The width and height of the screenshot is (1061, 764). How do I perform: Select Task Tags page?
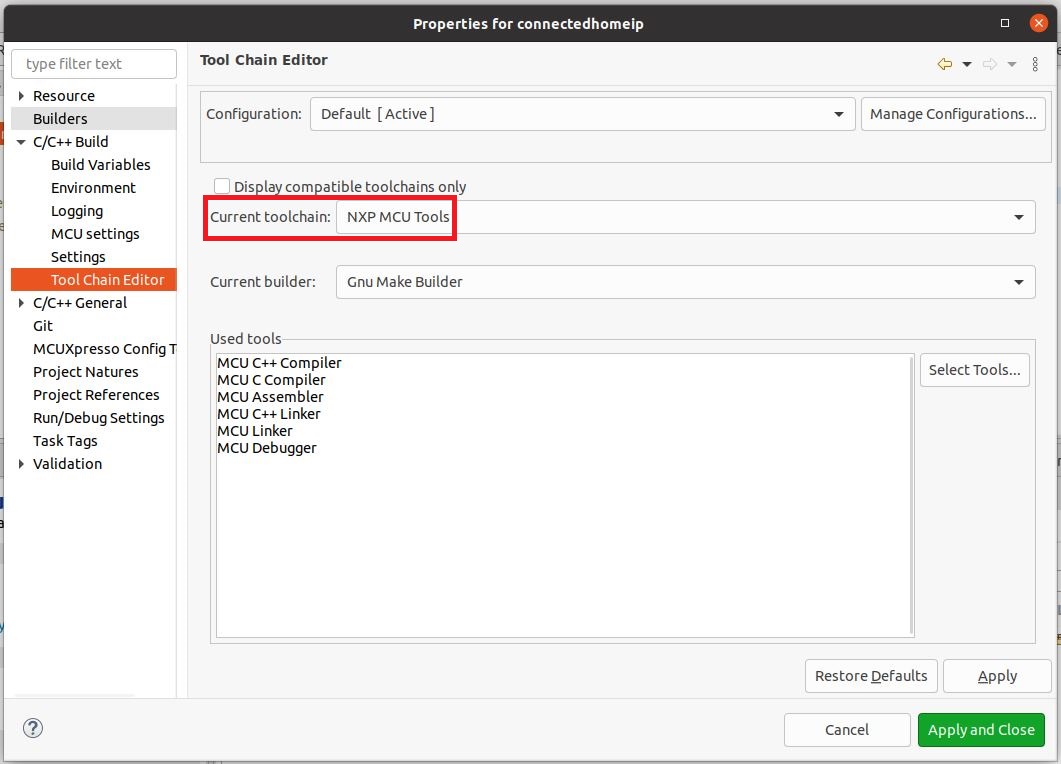[65, 441]
